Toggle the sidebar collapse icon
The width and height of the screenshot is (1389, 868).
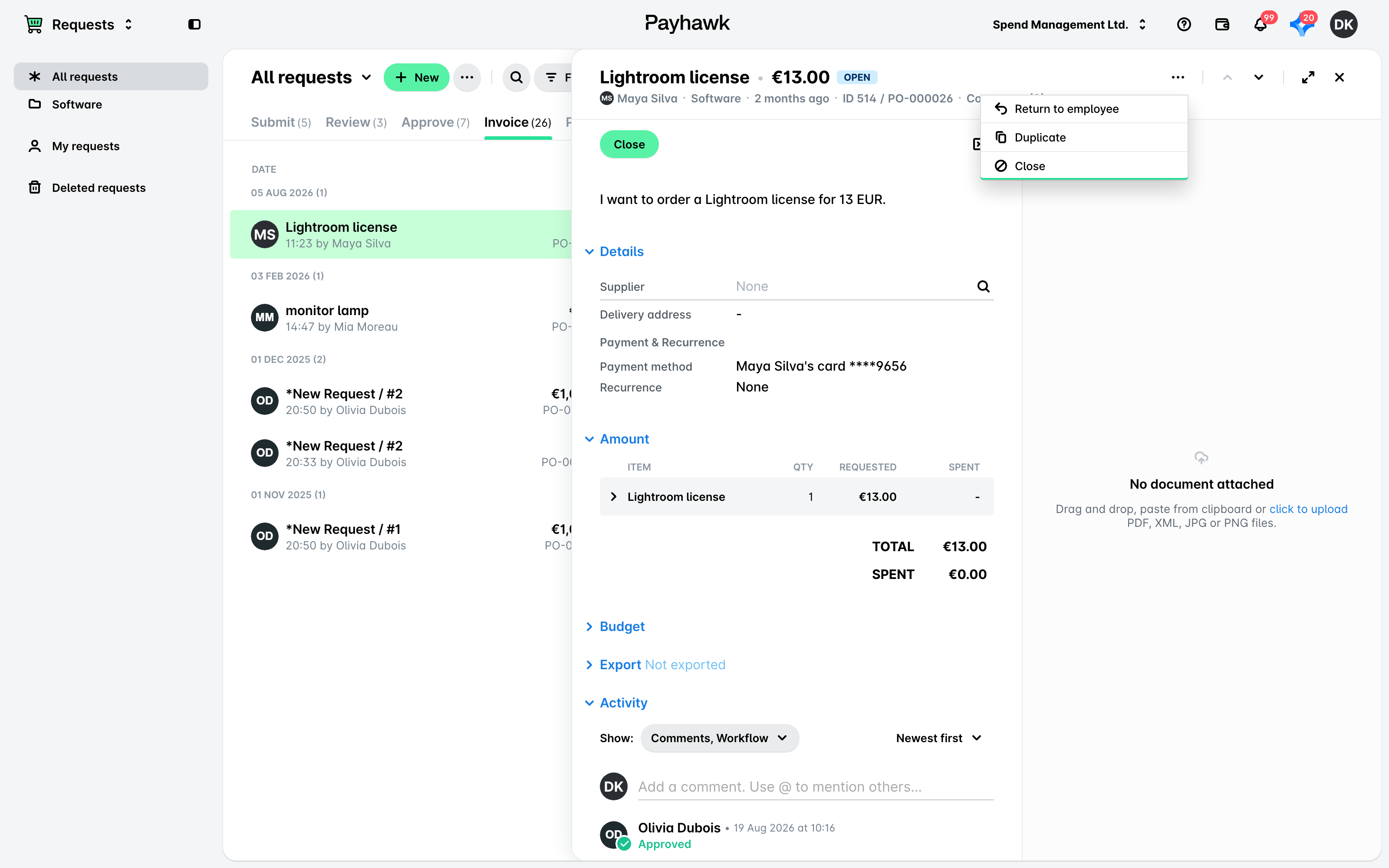click(x=194, y=24)
